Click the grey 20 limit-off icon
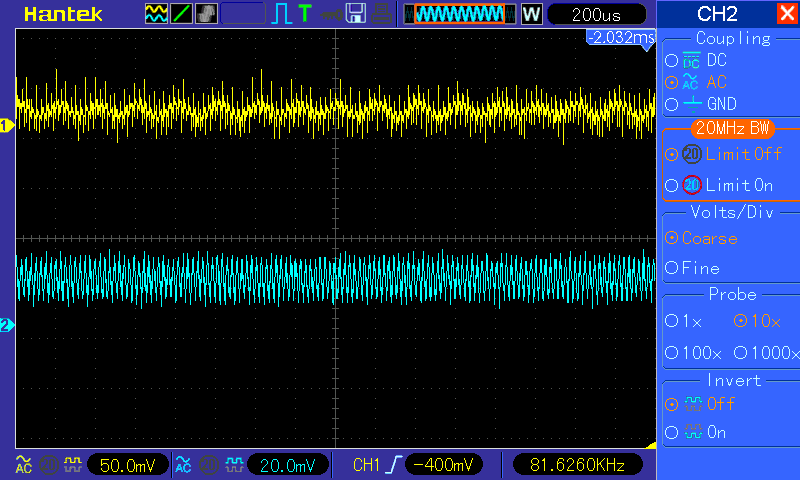The width and height of the screenshot is (800, 480). click(692, 154)
